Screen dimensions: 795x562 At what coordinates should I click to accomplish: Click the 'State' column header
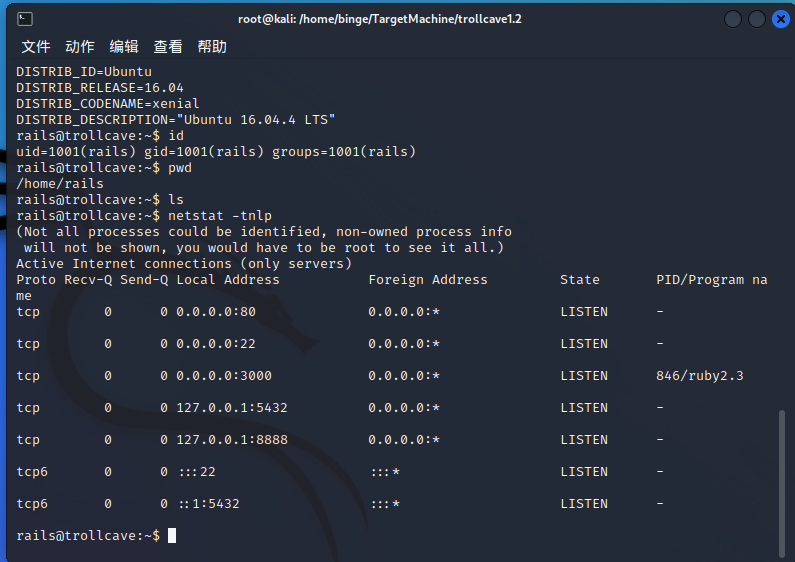[580, 279]
